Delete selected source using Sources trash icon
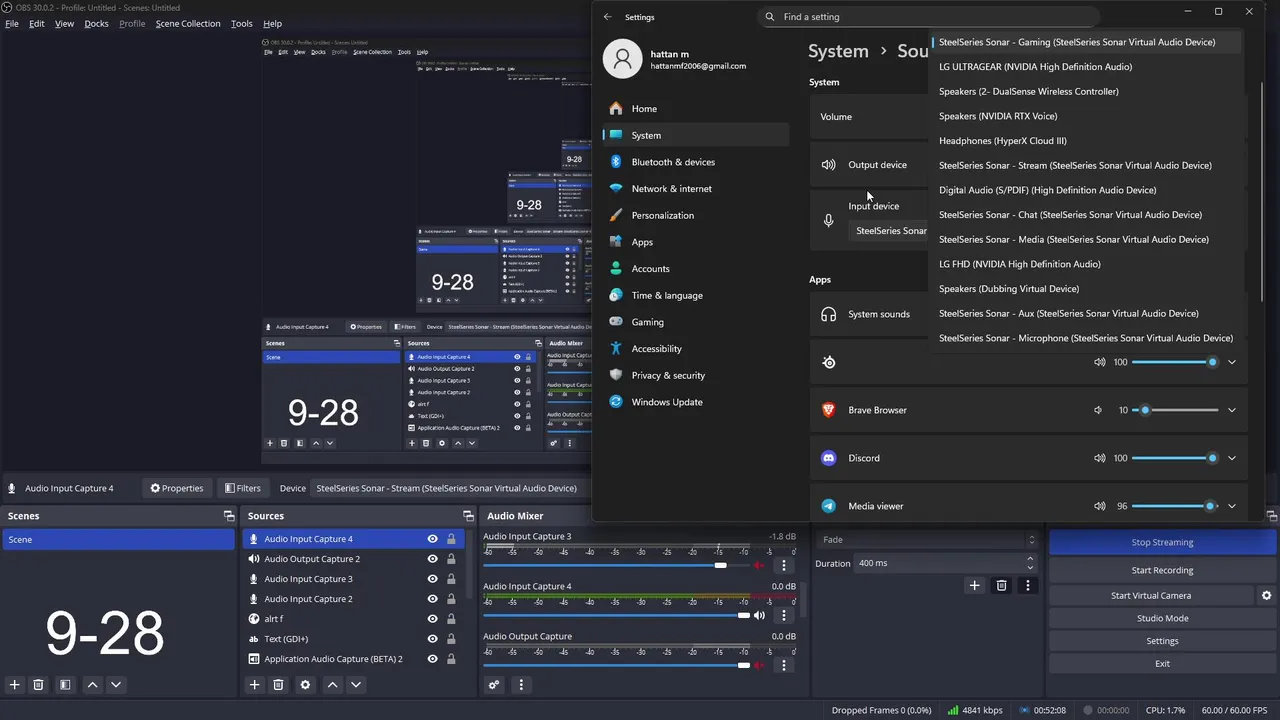This screenshot has width=1280, height=720. (x=279, y=685)
